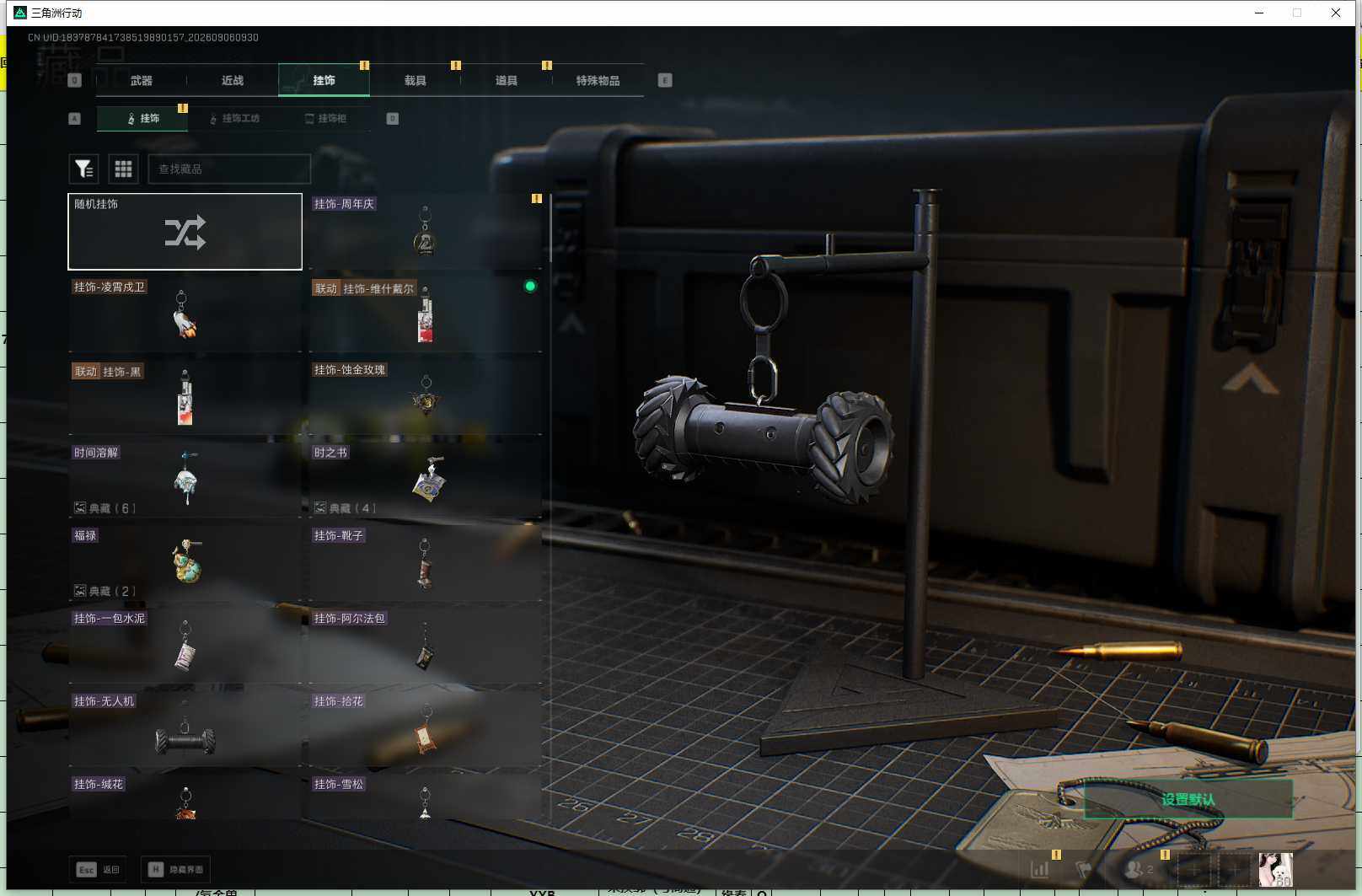Select the 挂饰-绒花 charm
Screen dimensions: 1362x896
pyautogui.click(x=185, y=797)
